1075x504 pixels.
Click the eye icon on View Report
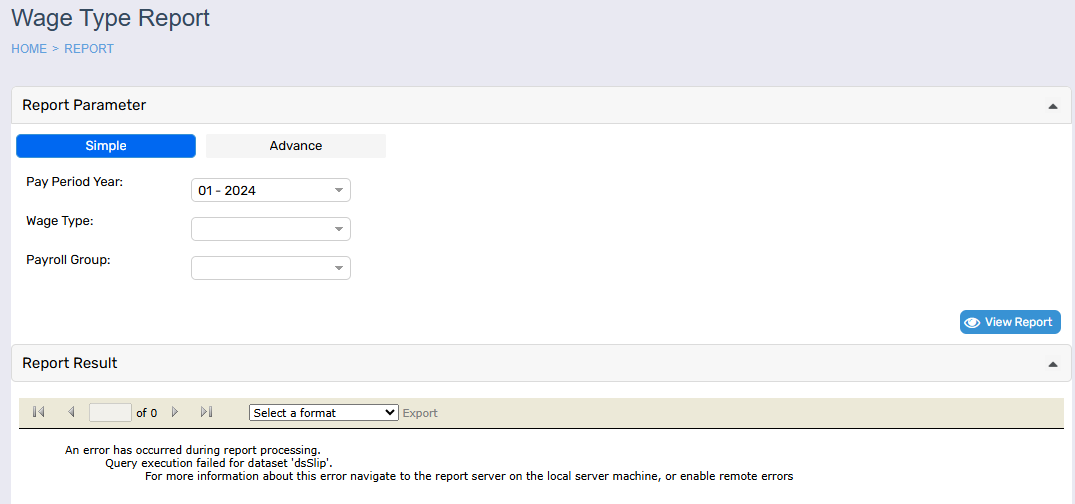[x=972, y=322]
